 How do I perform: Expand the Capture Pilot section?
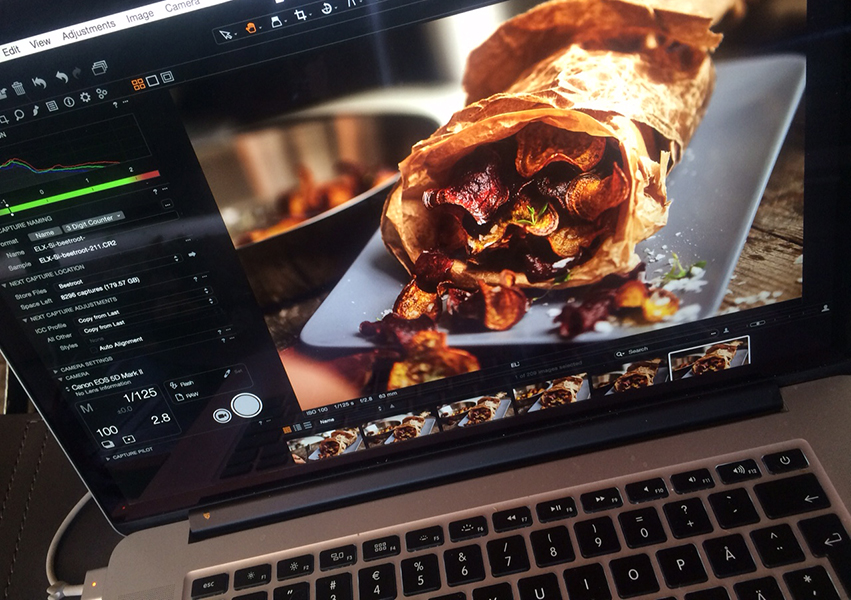tap(107, 459)
